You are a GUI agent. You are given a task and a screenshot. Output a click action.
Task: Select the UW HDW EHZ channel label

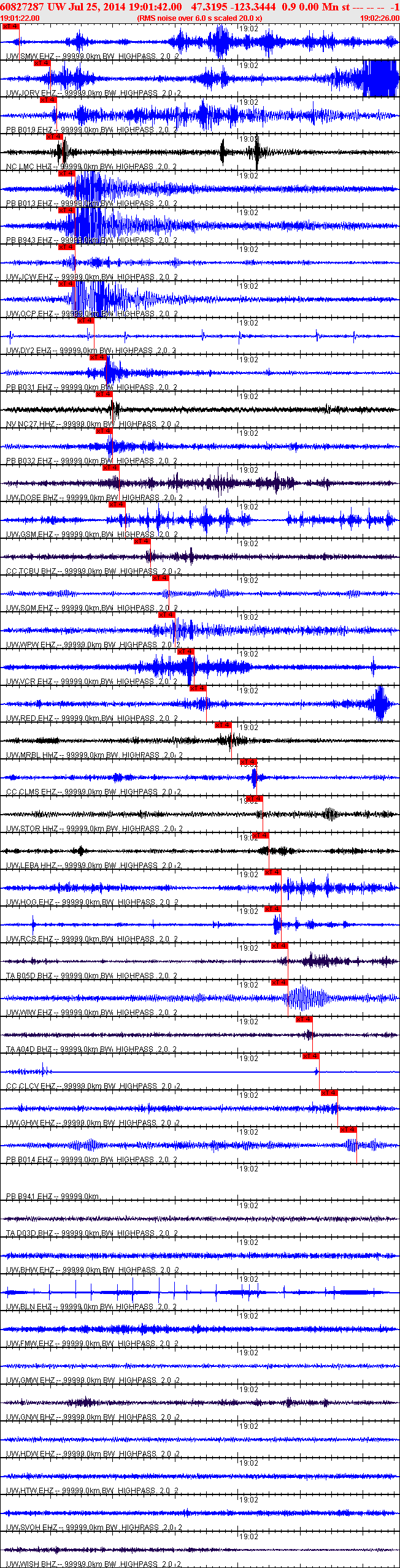click(x=93, y=1454)
